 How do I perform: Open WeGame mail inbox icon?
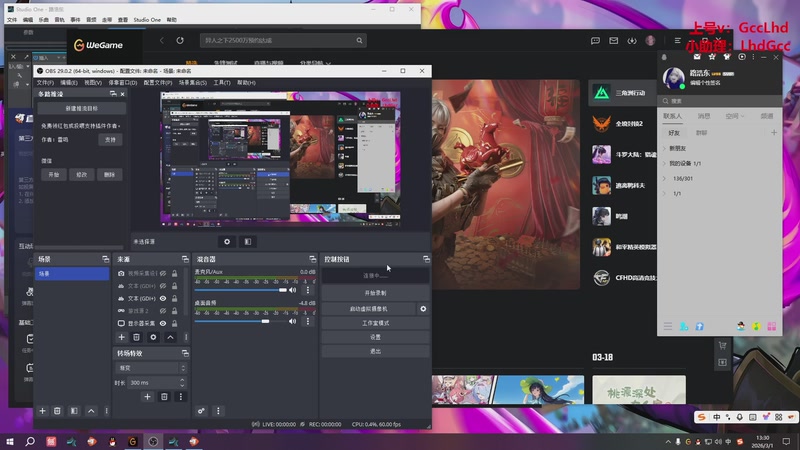[x=614, y=40]
